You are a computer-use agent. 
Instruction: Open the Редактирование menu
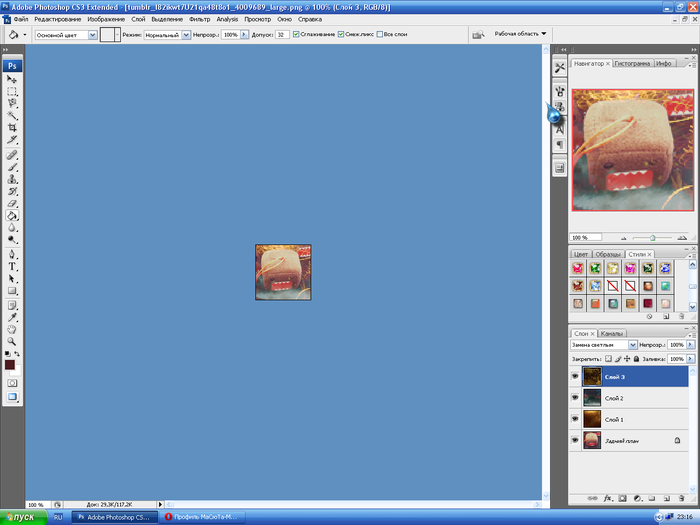click(x=58, y=19)
